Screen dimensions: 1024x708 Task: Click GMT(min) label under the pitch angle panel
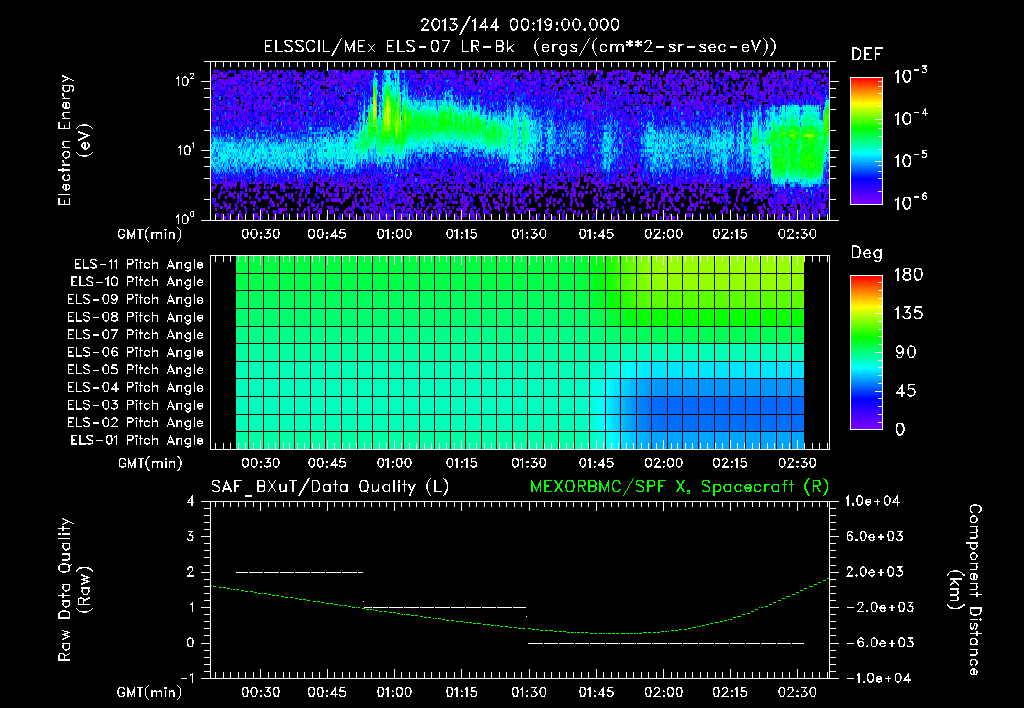150,464
